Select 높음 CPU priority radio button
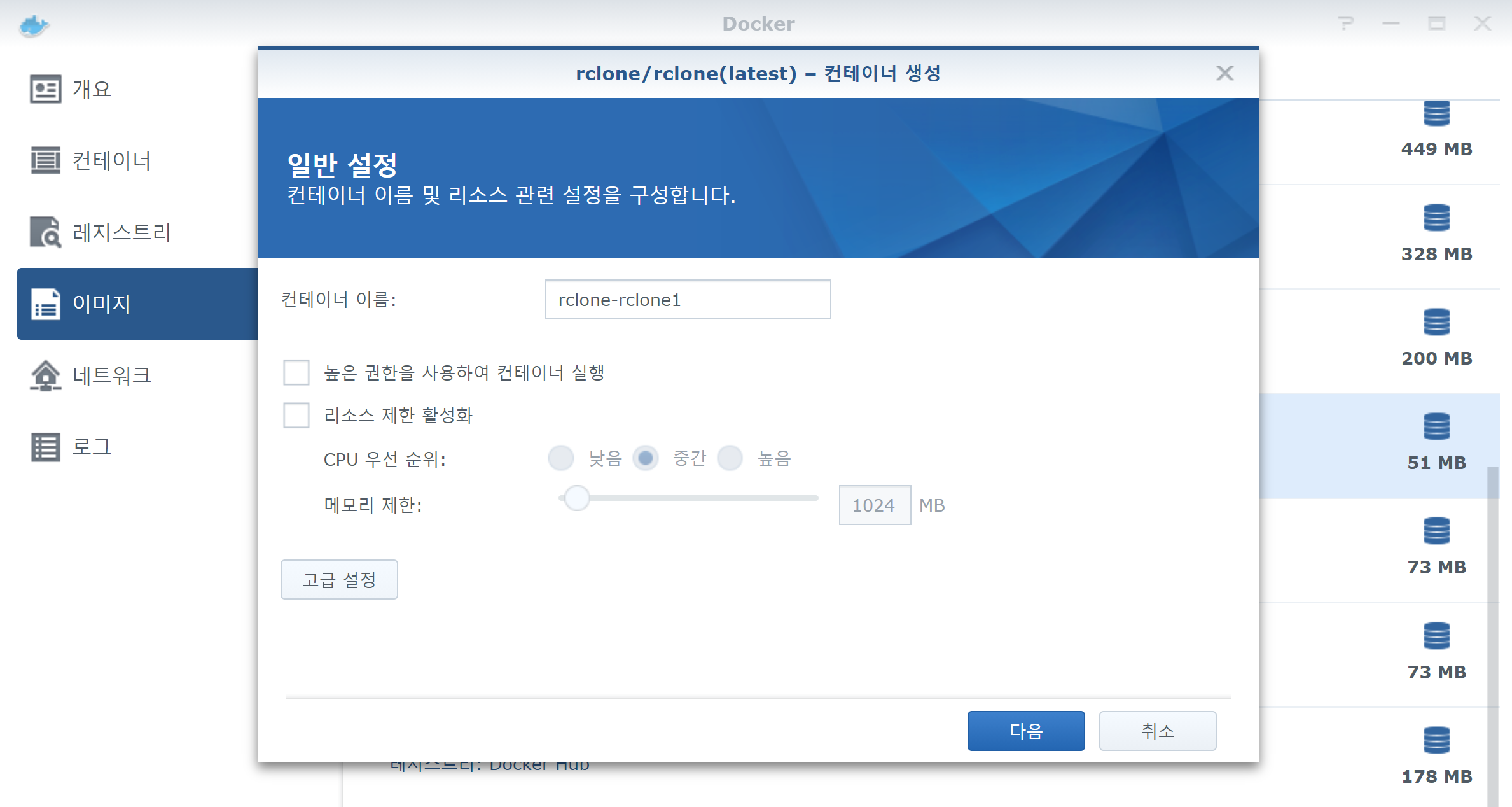Image resolution: width=1512 pixels, height=807 pixels. [x=730, y=458]
